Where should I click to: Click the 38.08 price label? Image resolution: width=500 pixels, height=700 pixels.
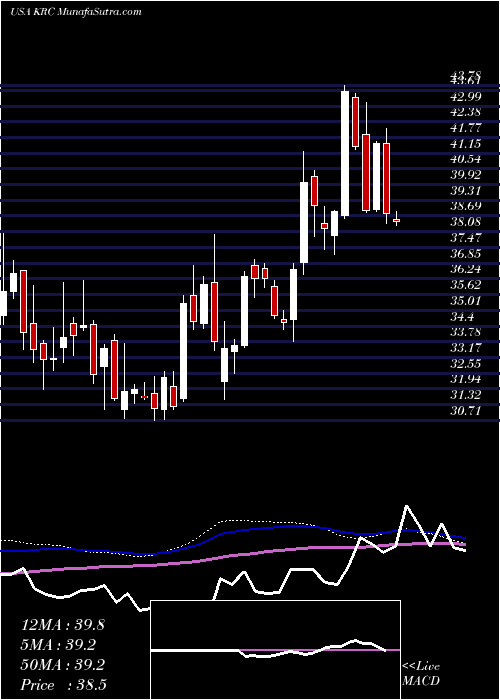pos(466,222)
